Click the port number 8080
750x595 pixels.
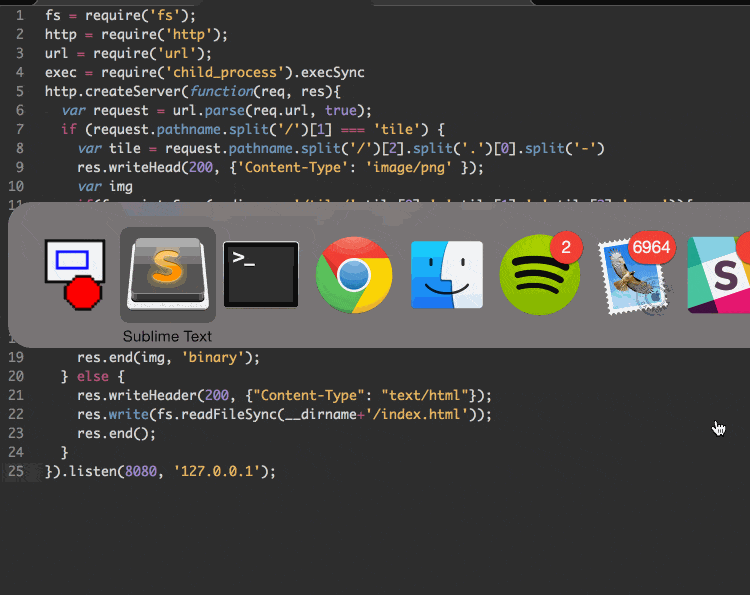click(141, 471)
